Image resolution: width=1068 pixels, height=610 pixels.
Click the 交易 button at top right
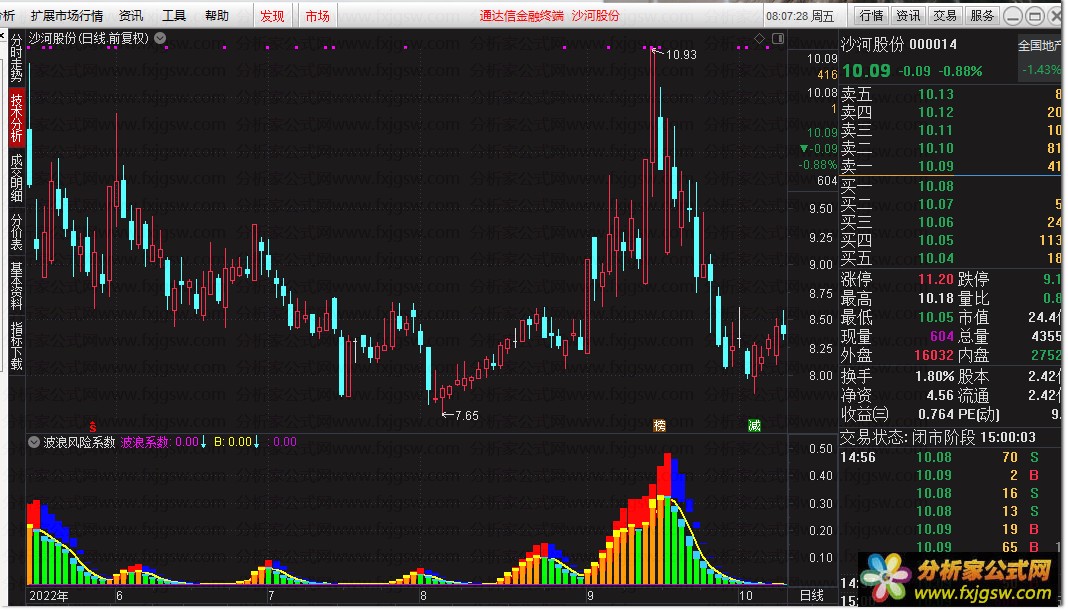point(945,15)
